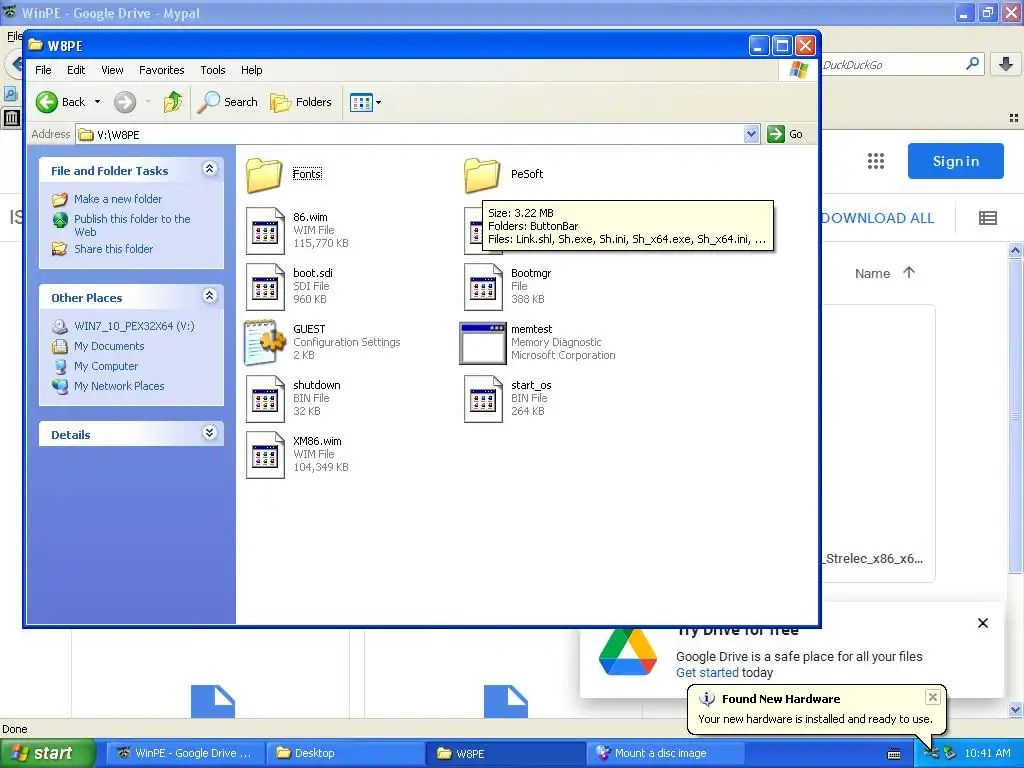Click the Get started link

click(x=707, y=673)
